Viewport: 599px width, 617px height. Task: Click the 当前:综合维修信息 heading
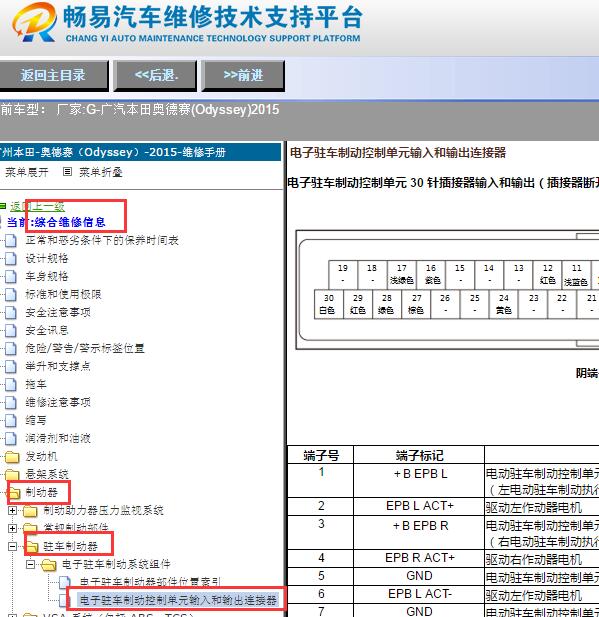[x=56, y=222]
